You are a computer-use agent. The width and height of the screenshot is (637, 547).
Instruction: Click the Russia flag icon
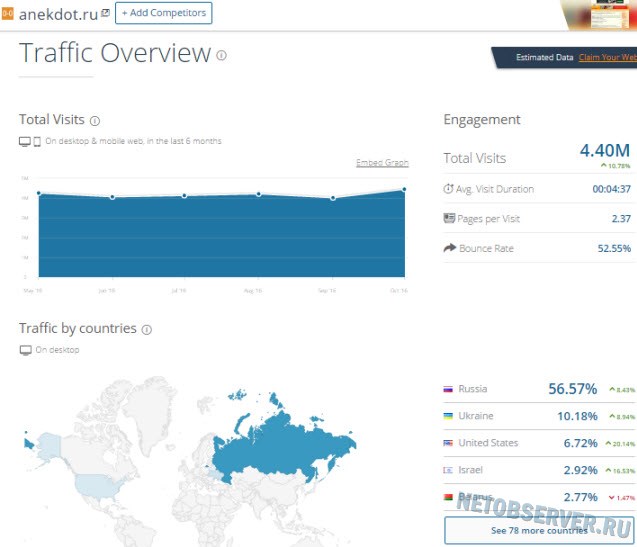point(448,389)
